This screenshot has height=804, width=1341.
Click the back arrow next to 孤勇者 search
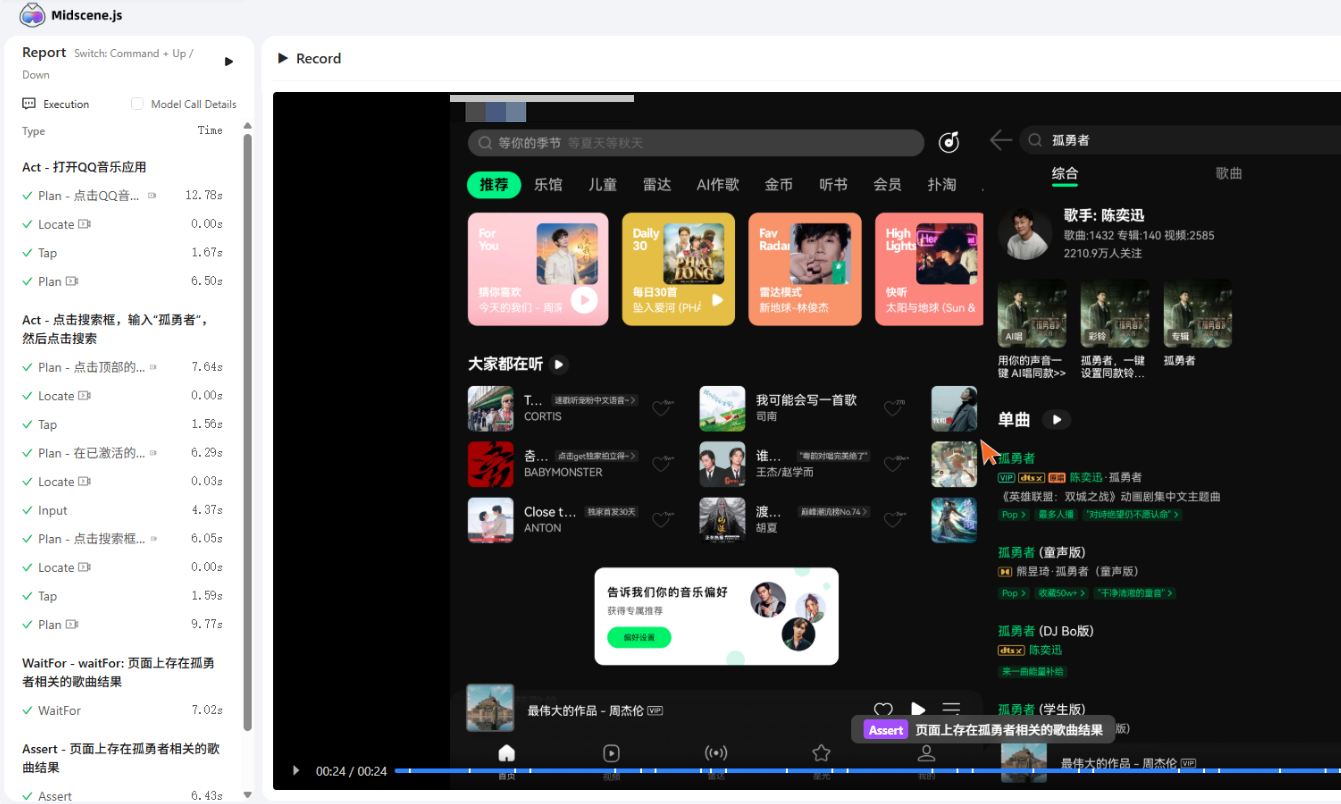click(x=1000, y=140)
